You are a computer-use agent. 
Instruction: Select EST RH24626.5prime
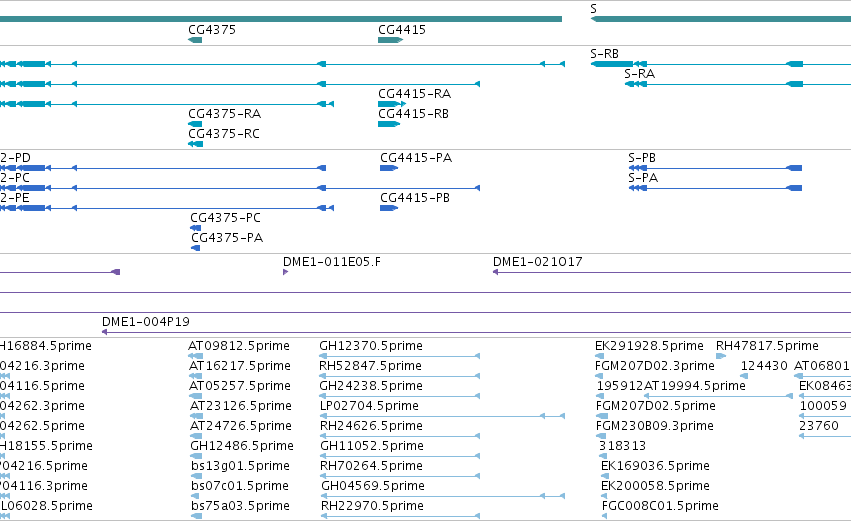[x=371, y=426]
